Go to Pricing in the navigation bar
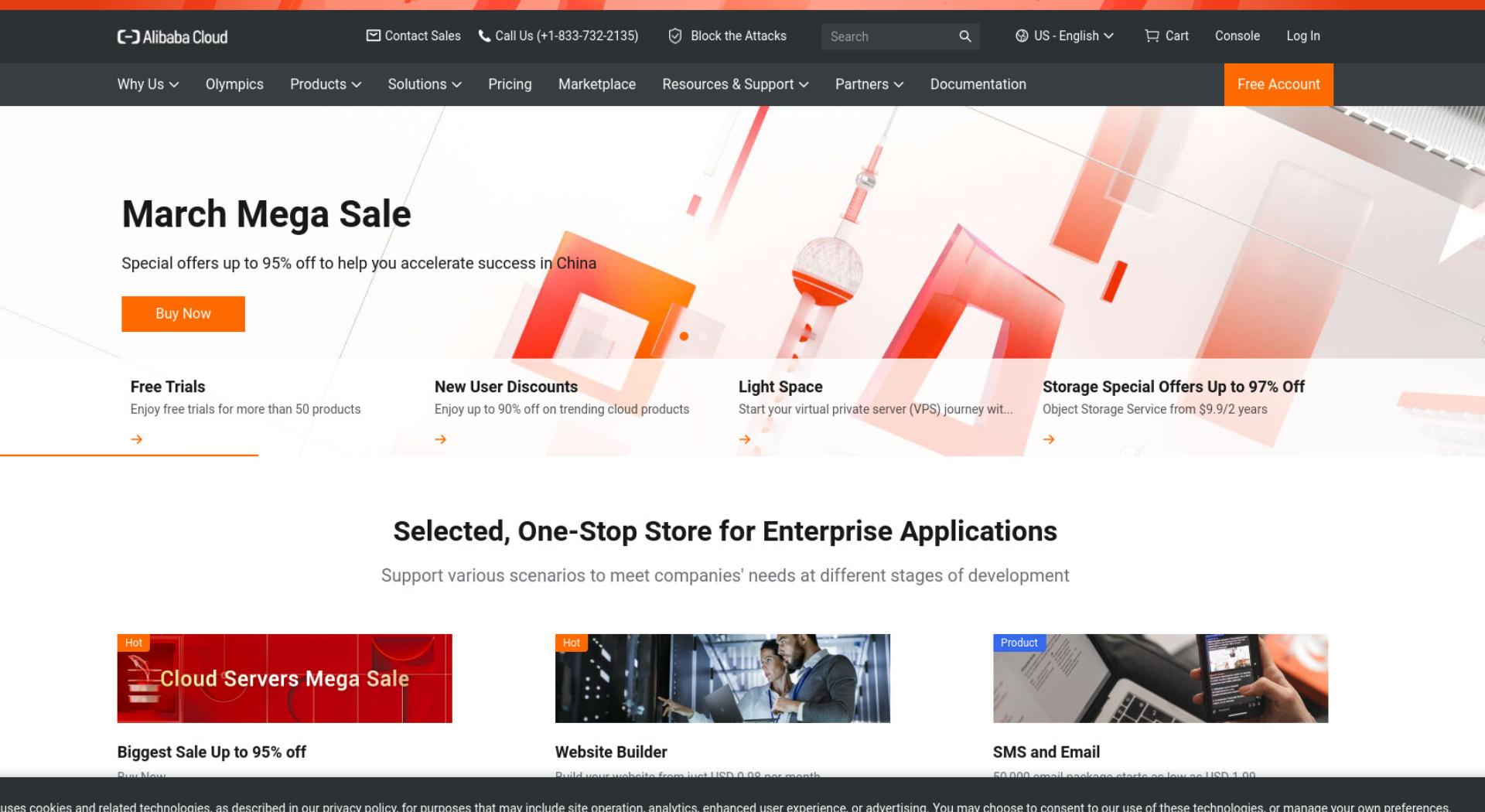This screenshot has height=812, width=1485. [x=510, y=84]
